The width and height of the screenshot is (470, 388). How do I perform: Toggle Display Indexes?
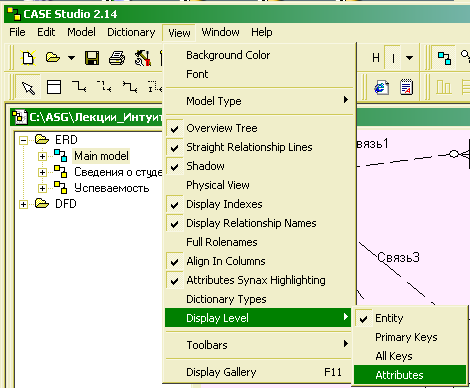tap(259, 204)
